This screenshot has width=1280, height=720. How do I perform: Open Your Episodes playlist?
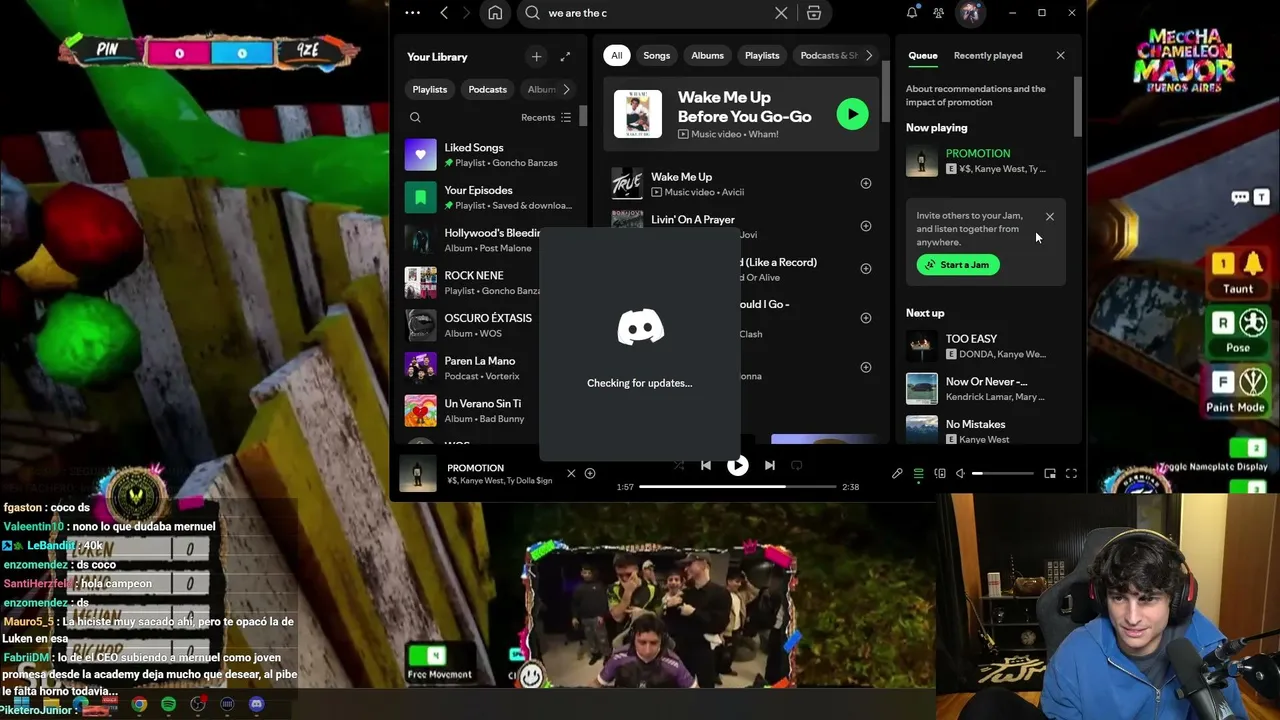pos(491,197)
